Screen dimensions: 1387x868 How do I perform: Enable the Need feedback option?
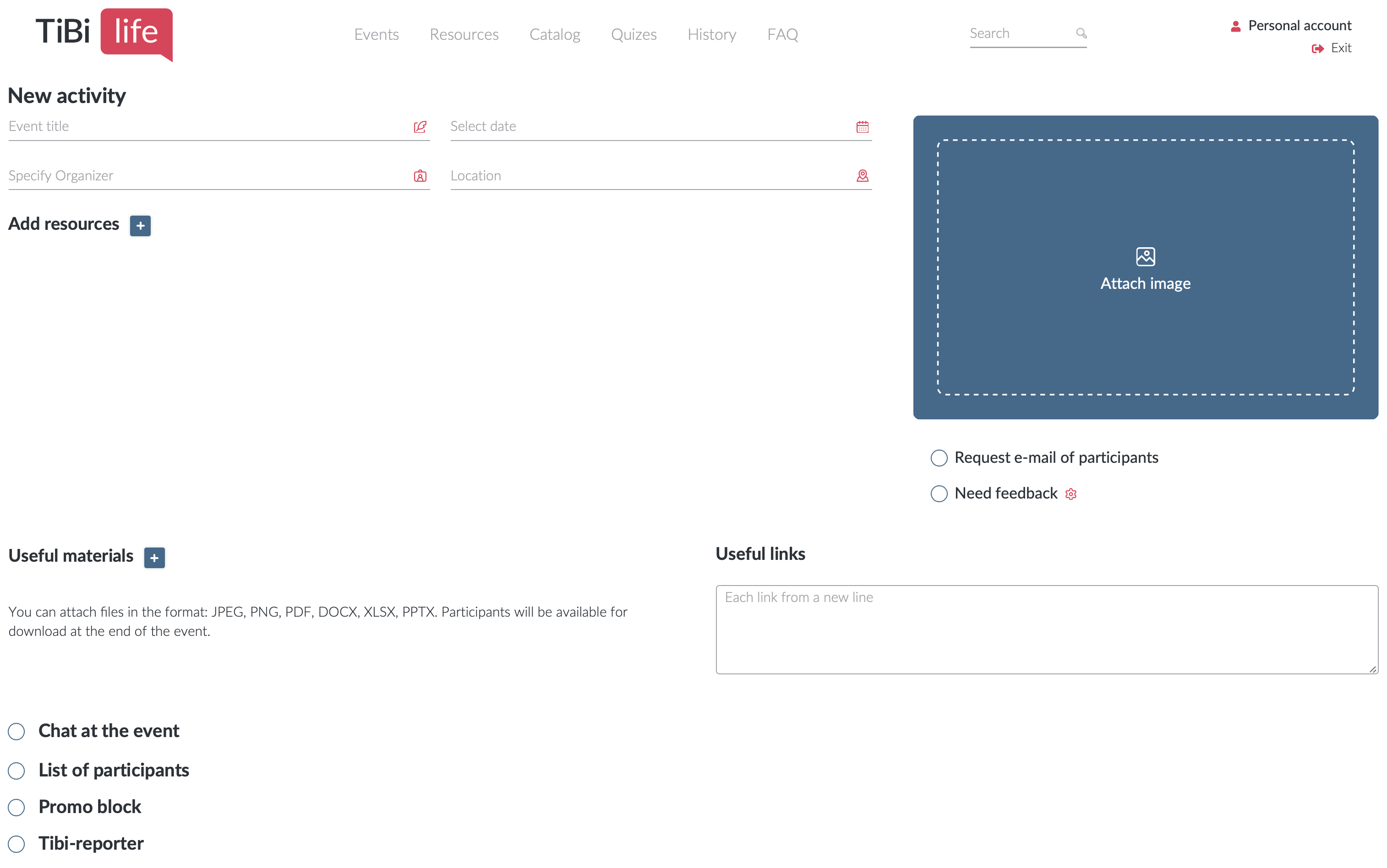[939, 494]
